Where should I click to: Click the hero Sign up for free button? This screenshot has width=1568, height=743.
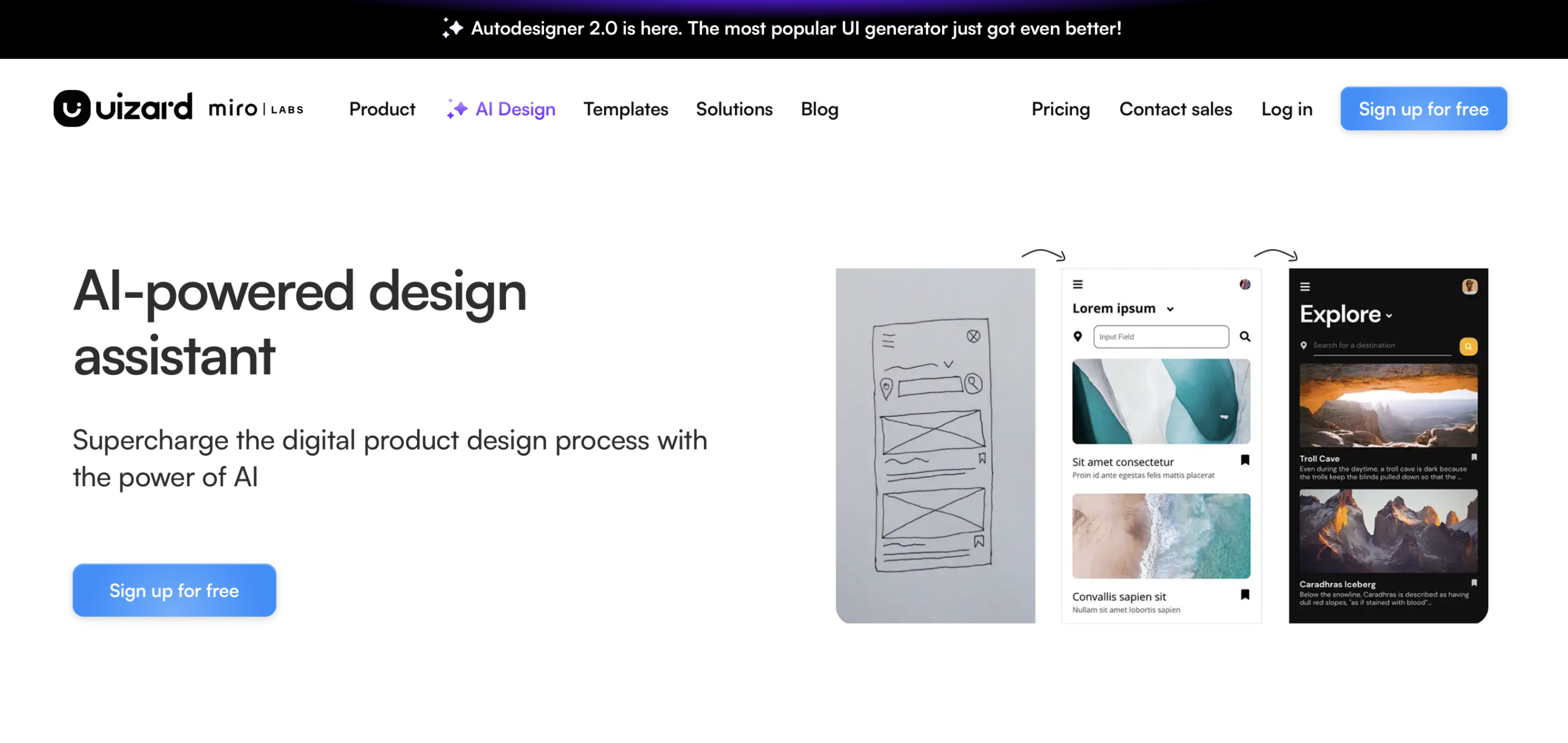point(175,590)
